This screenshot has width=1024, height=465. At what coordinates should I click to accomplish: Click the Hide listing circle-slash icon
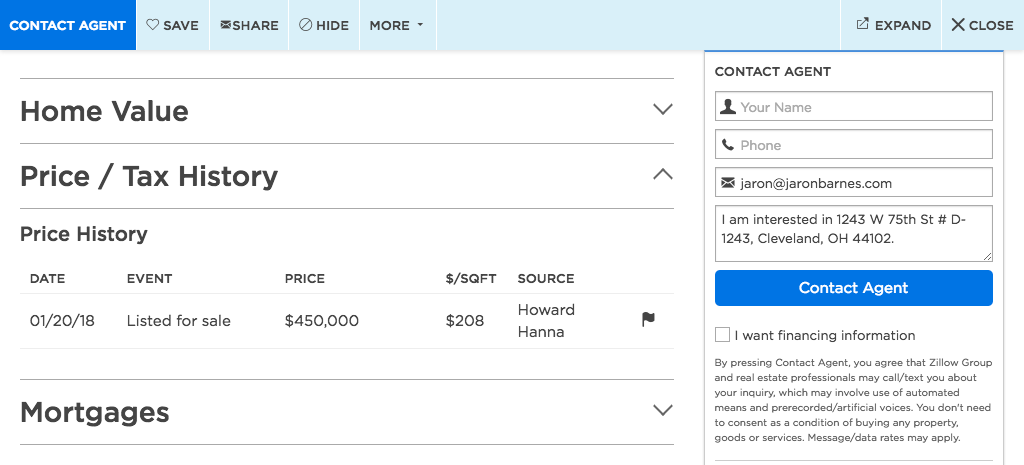(x=305, y=25)
